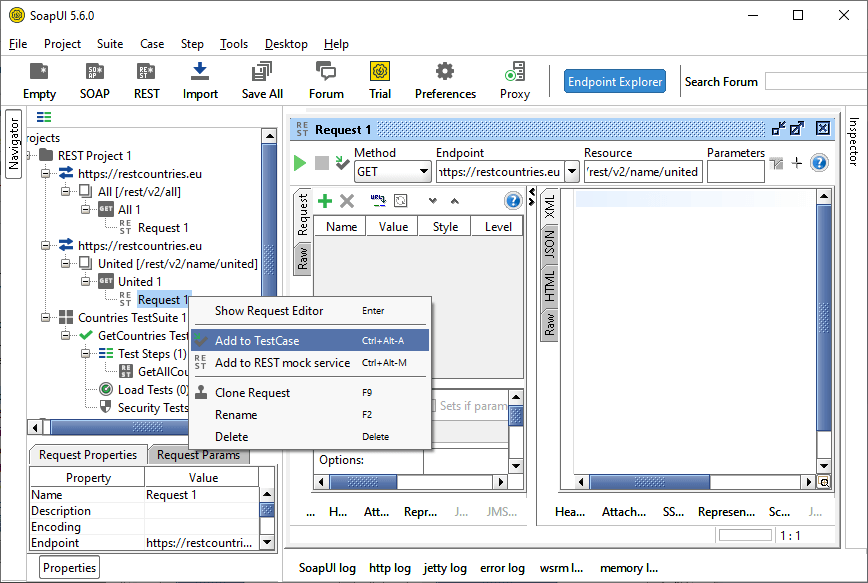Close the Request 1 editor panel
Viewport: 868px width, 583px height.
[823, 128]
